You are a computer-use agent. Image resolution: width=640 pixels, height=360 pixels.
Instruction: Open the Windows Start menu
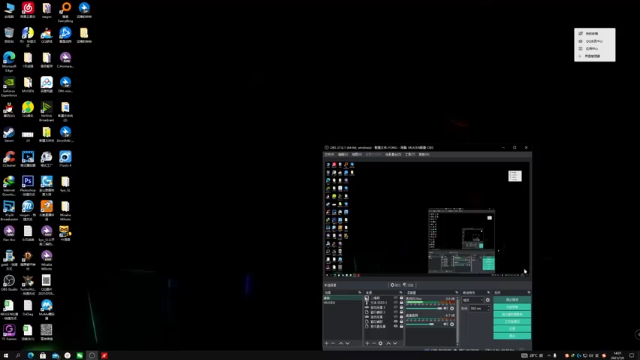coord(6,356)
